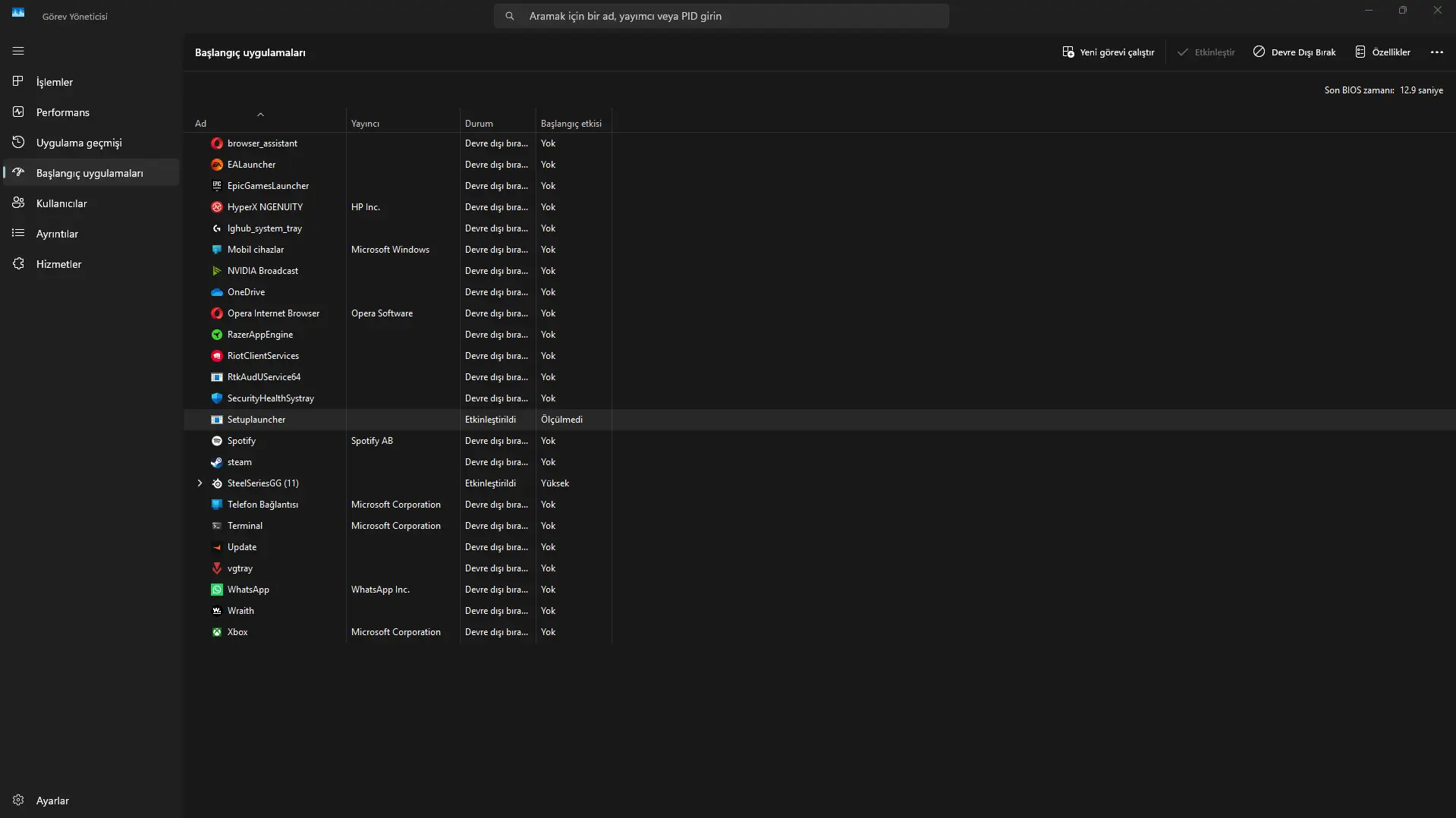Go to the Kullanıcılar page
1456x818 pixels.
[x=91, y=203]
